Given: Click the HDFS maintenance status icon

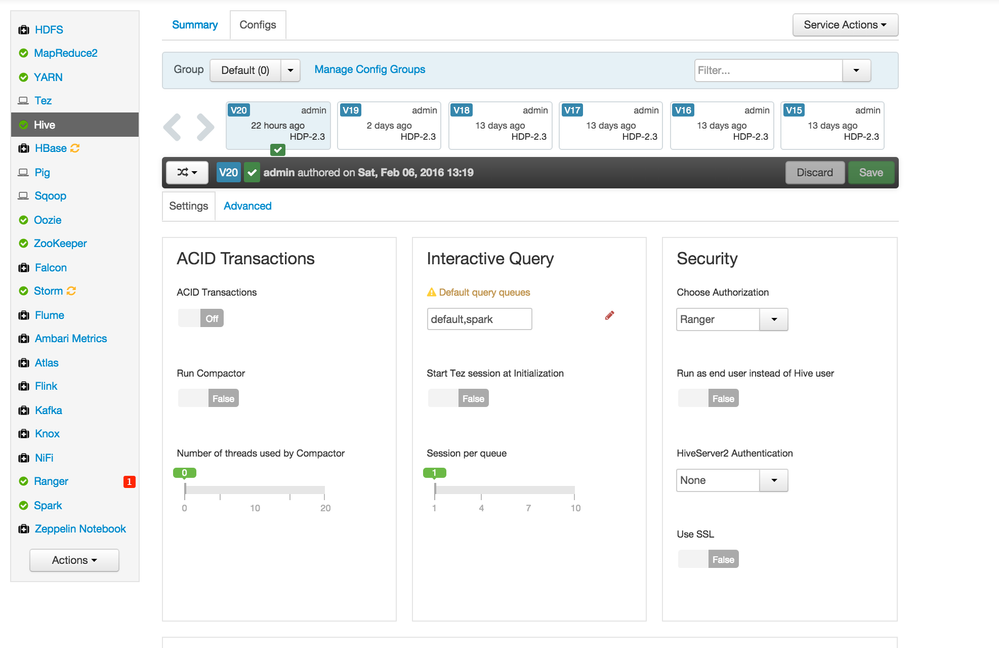Looking at the screenshot, I should [24, 30].
